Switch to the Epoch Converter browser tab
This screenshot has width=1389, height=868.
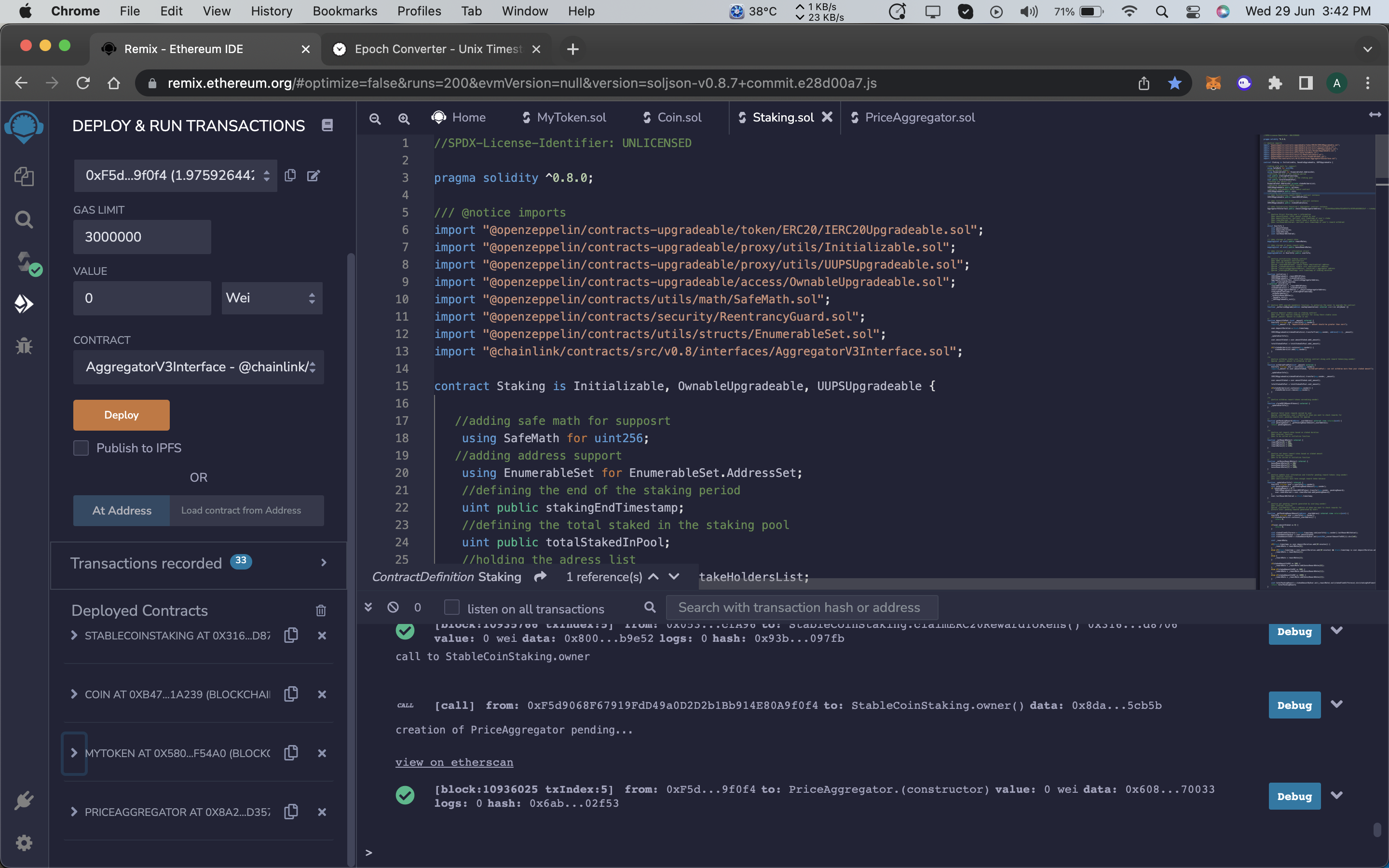(x=436, y=49)
